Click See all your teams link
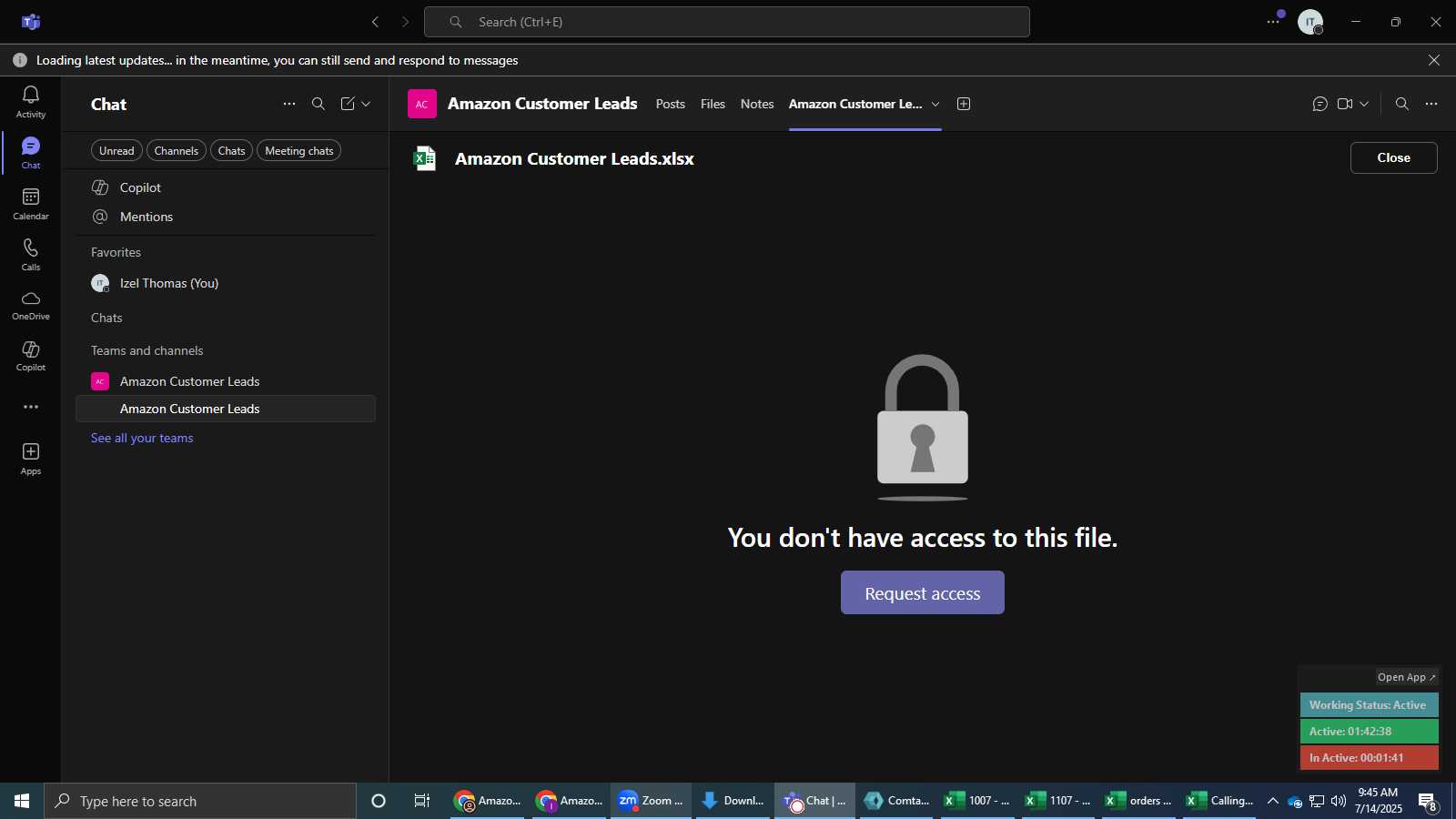 pyautogui.click(x=142, y=438)
